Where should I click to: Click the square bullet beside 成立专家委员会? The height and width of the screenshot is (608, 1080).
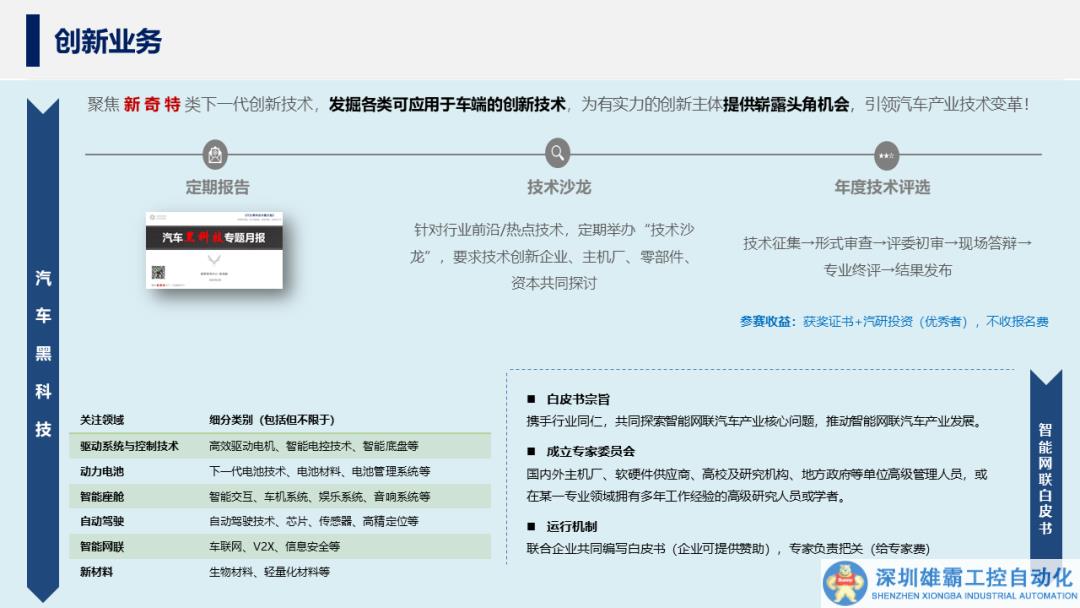coord(532,452)
